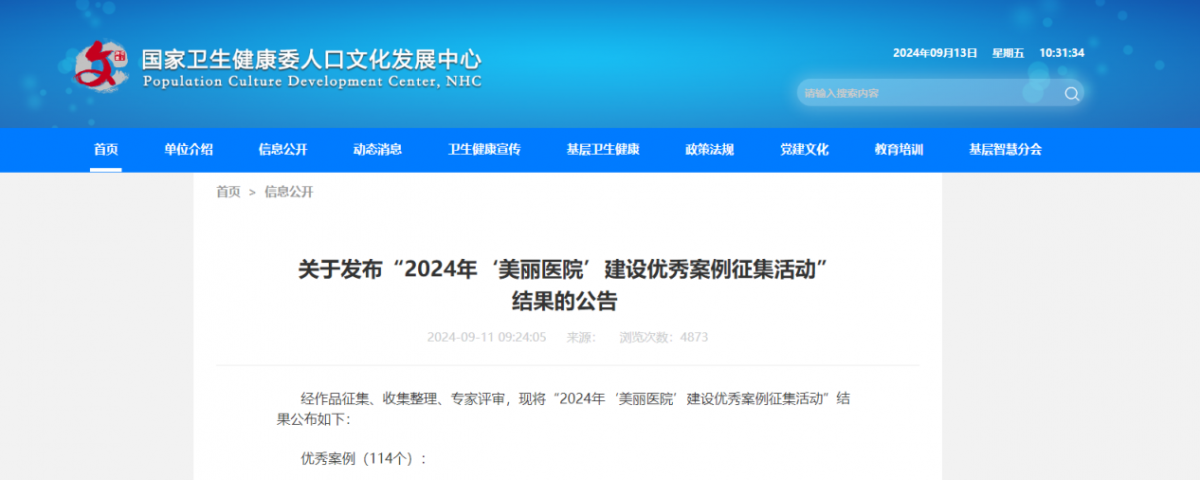Viewport: 1200px width, 480px height.
Task: Click the search magnifier icon
Action: (1071, 94)
